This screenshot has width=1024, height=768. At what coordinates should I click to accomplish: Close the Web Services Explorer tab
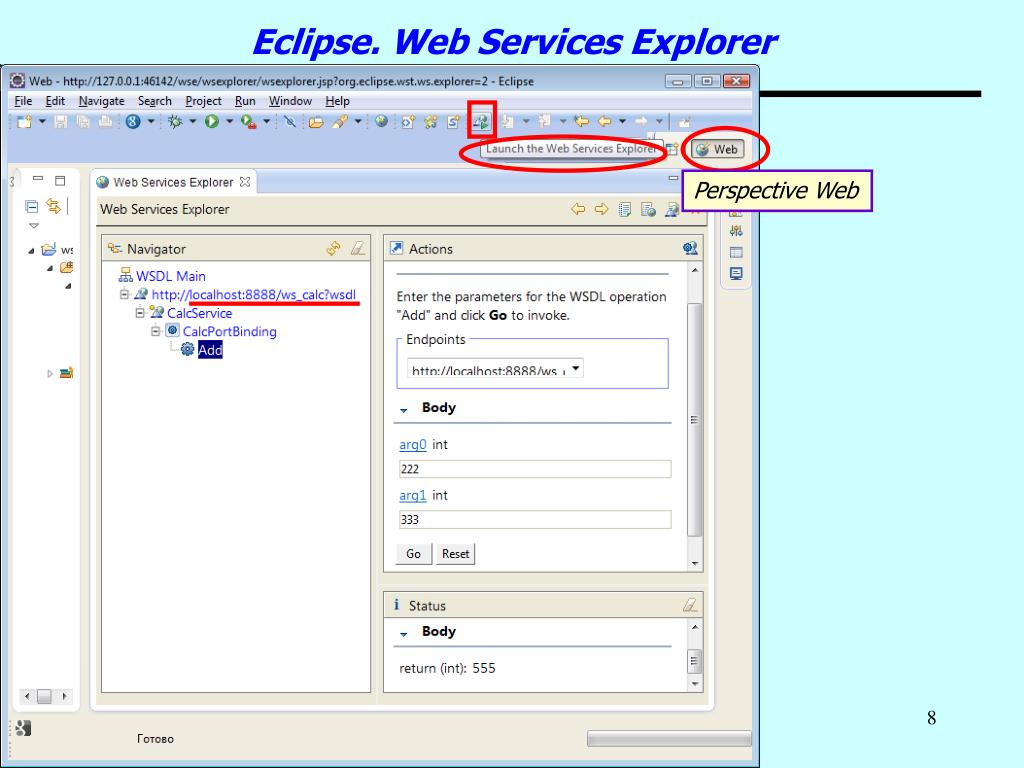click(245, 182)
